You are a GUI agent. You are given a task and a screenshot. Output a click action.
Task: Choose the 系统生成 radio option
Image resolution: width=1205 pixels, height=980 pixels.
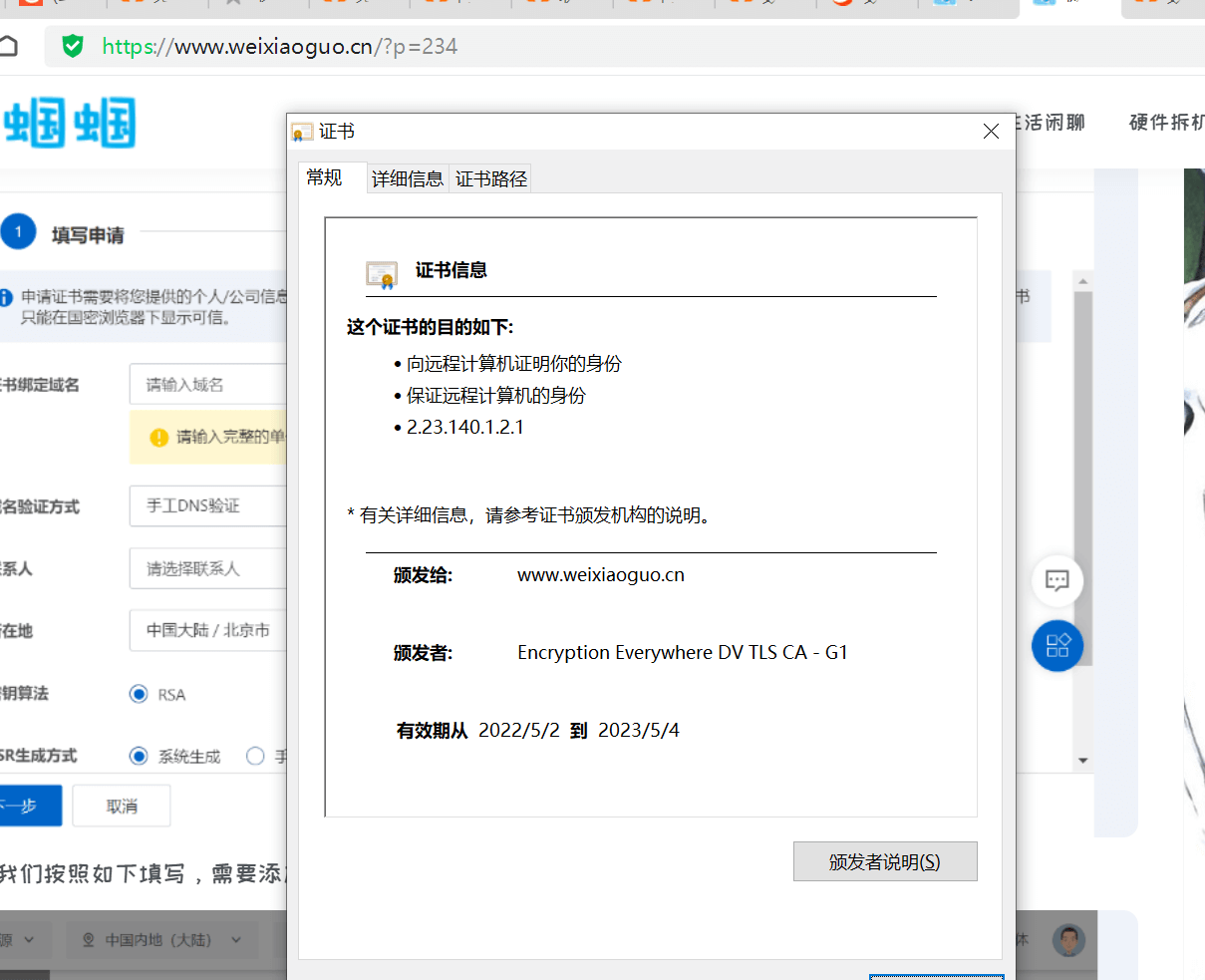[x=140, y=756]
